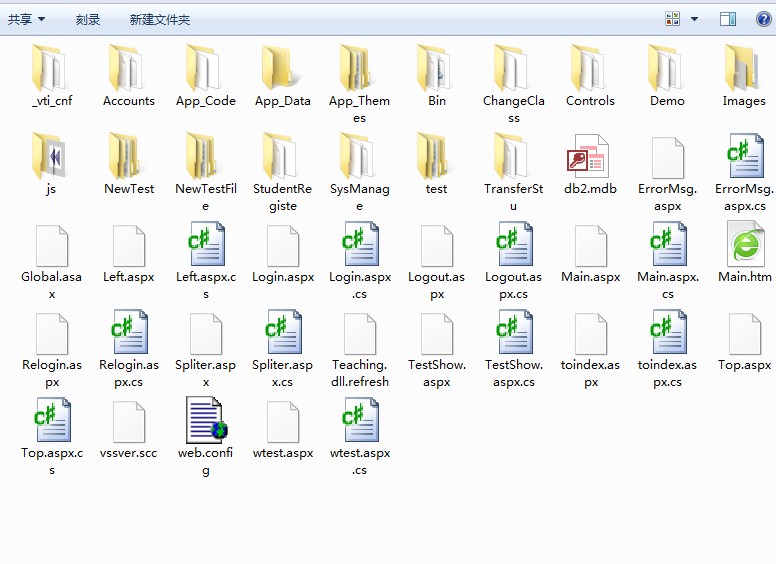Image resolution: width=776 pixels, height=564 pixels.
Task: Toggle the preview pane button
Action: [x=728, y=19]
